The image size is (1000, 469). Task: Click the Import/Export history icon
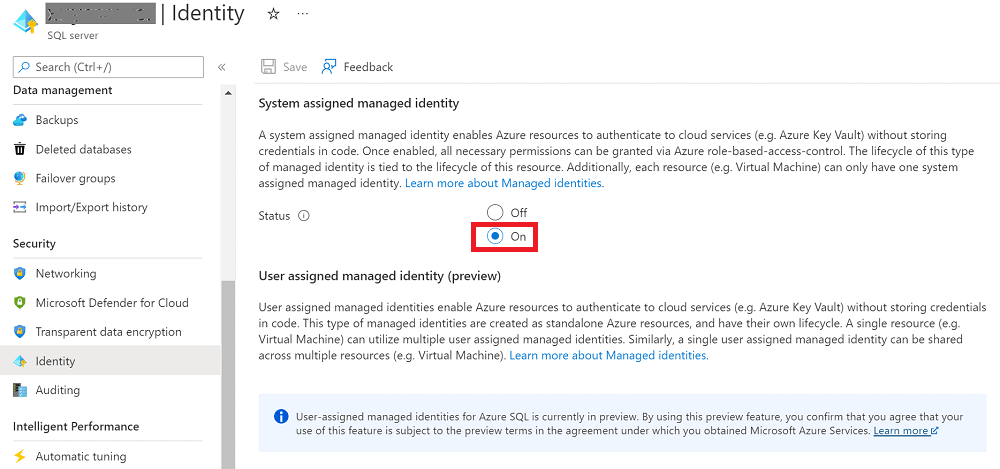coord(19,207)
